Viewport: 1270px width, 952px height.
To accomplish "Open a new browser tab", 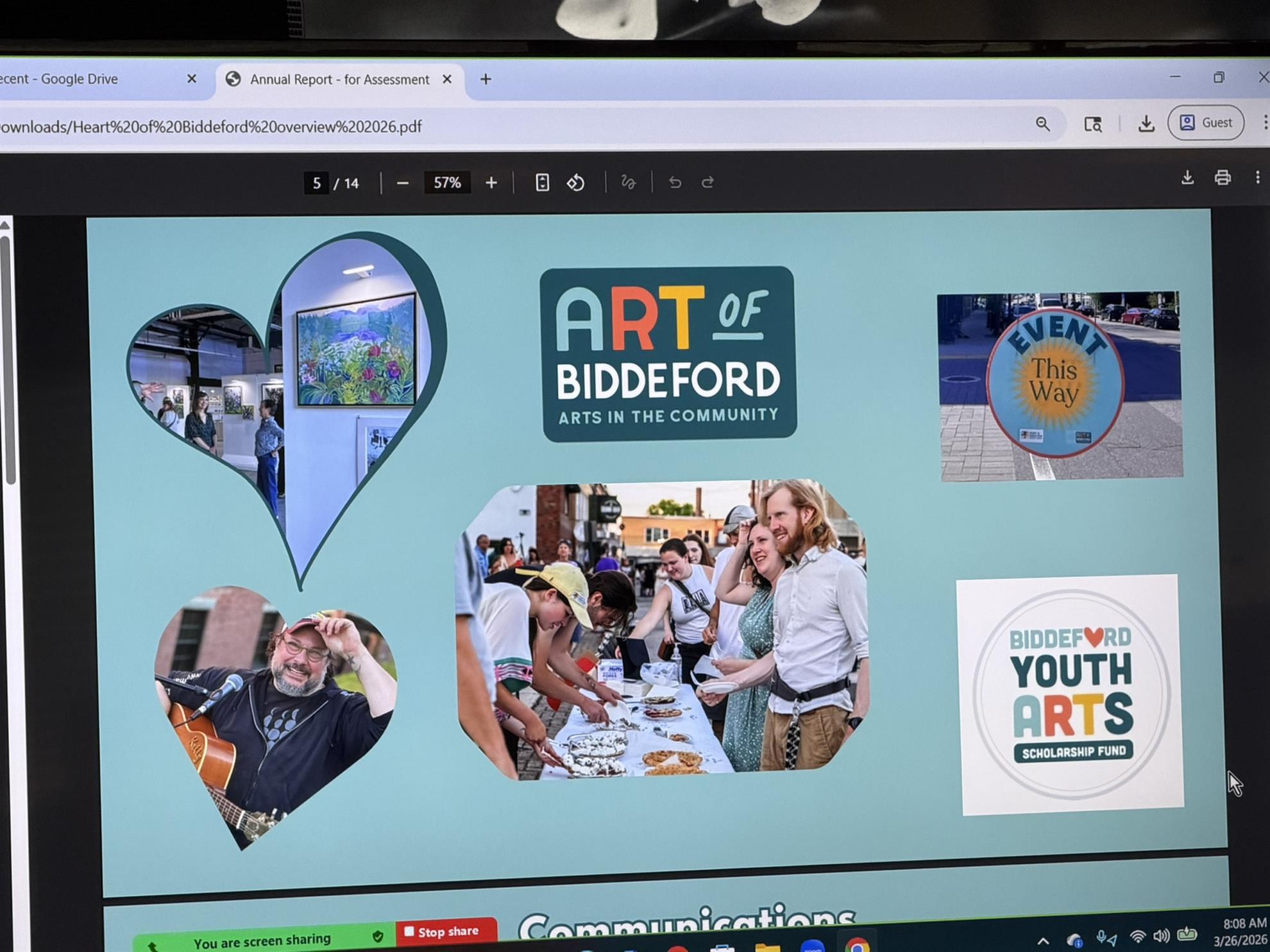I will [486, 79].
